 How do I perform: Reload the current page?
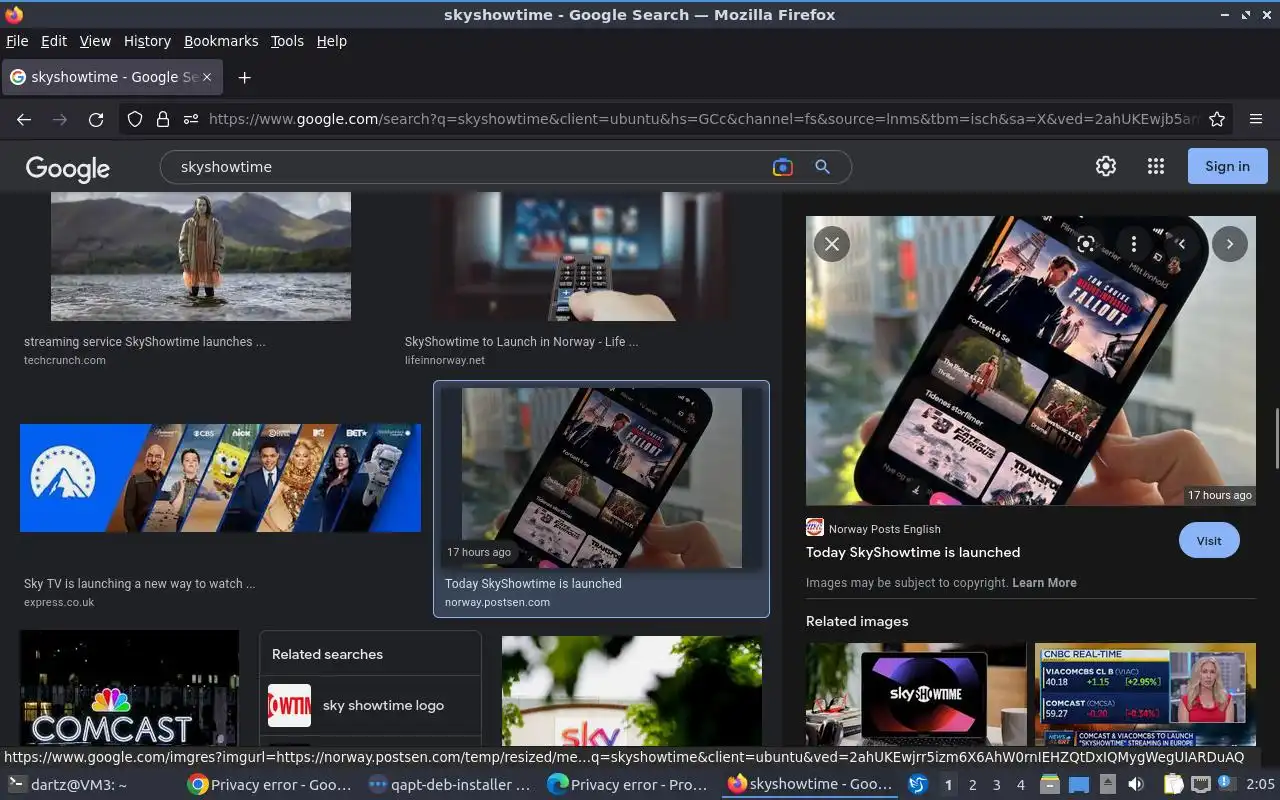coord(96,120)
